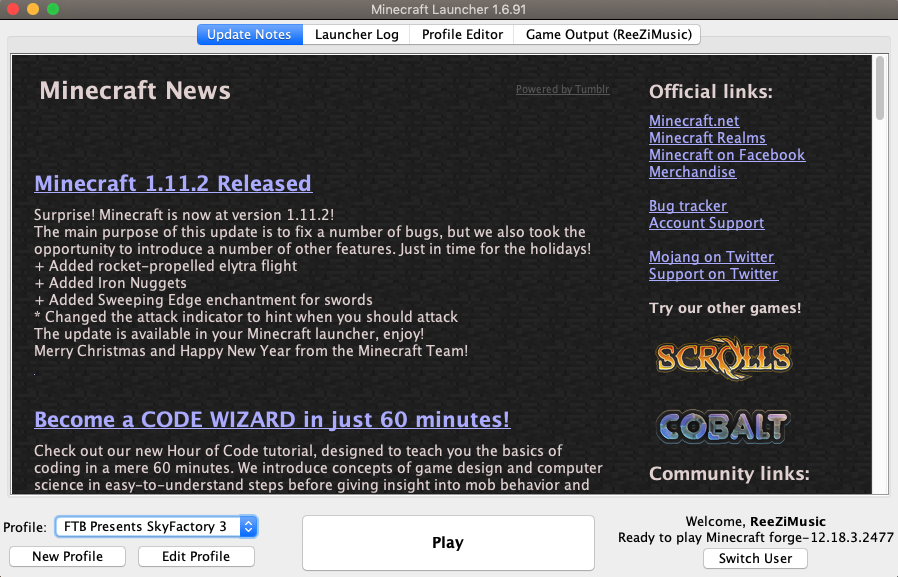
Task: Open the Minecraft Realms link
Action: coord(707,138)
